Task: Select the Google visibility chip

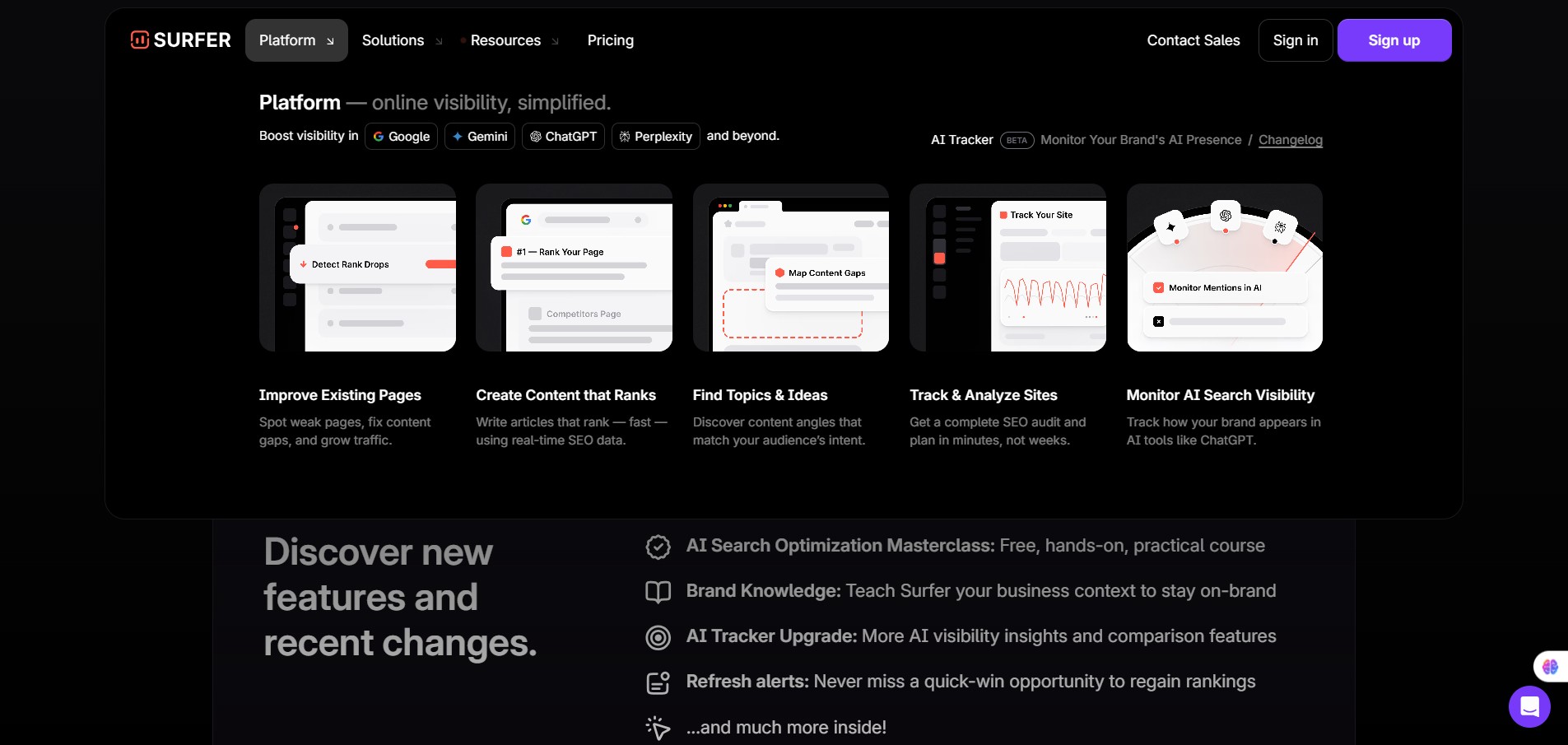Action: pyautogui.click(x=401, y=136)
